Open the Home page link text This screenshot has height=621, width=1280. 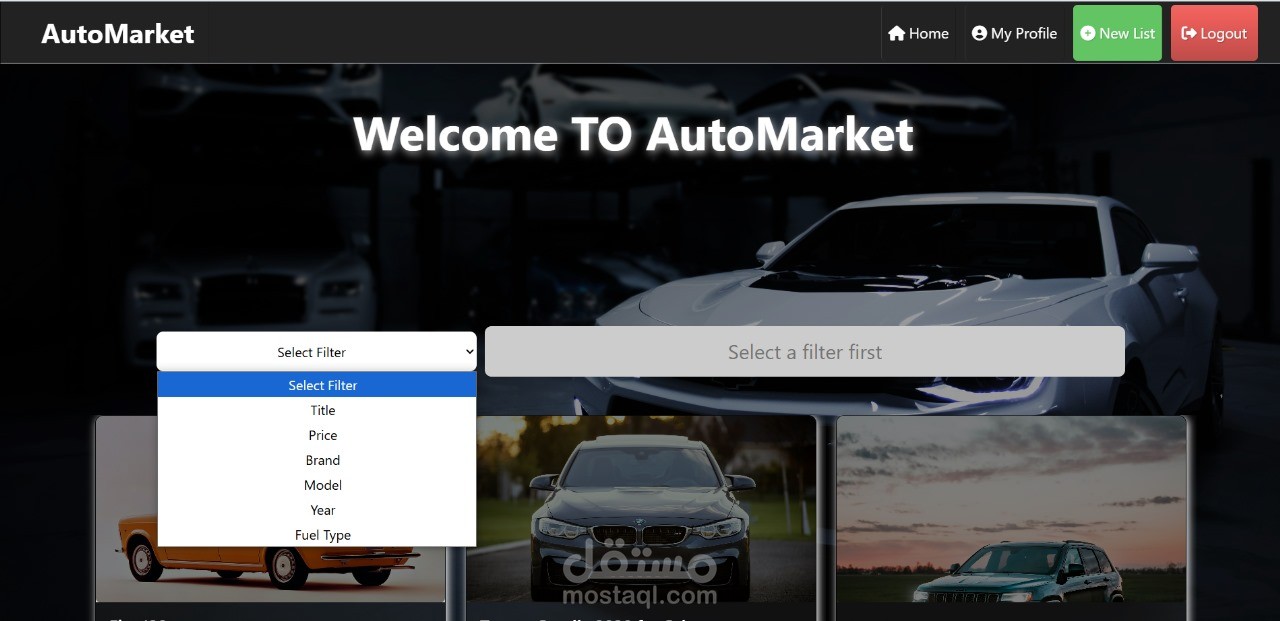929,33
